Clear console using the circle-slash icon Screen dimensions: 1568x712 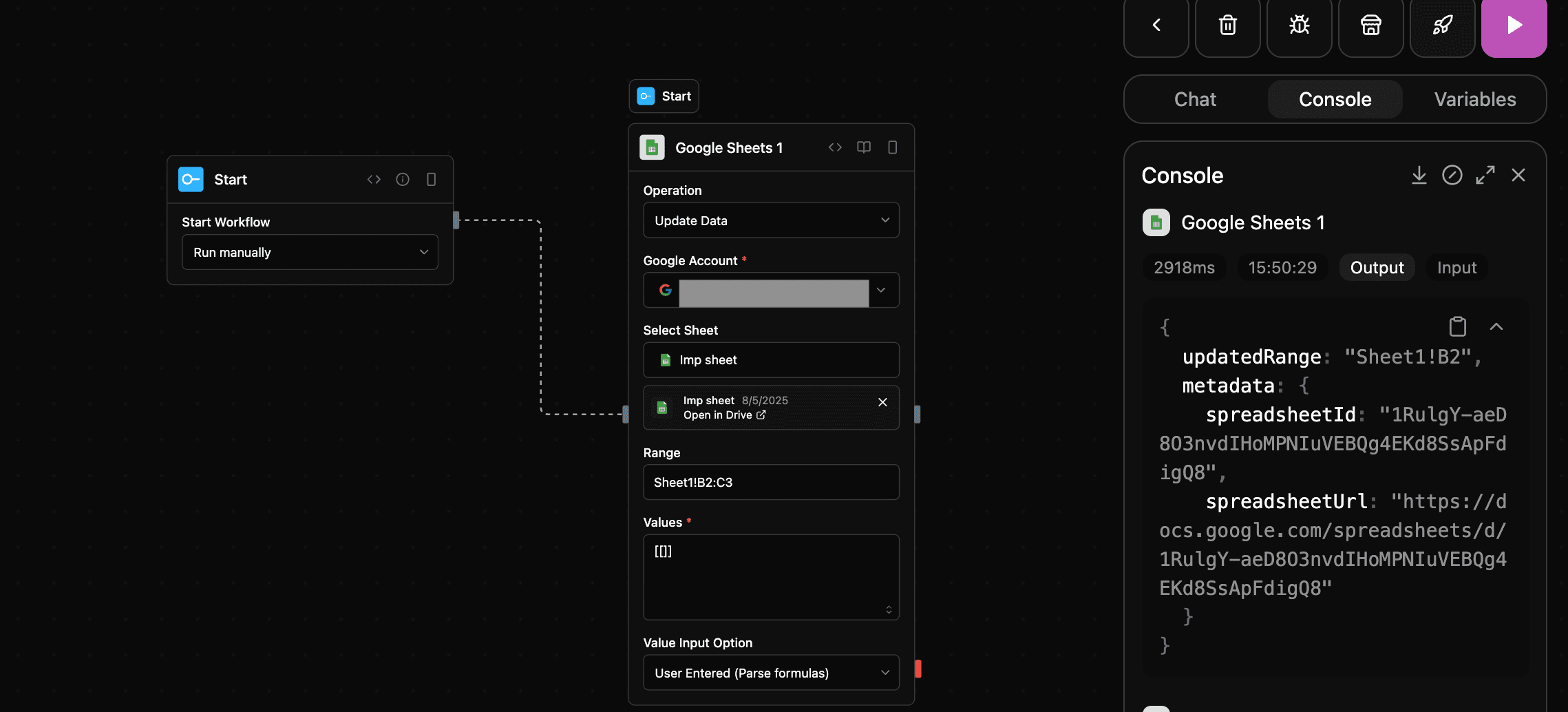point(1452,175)
